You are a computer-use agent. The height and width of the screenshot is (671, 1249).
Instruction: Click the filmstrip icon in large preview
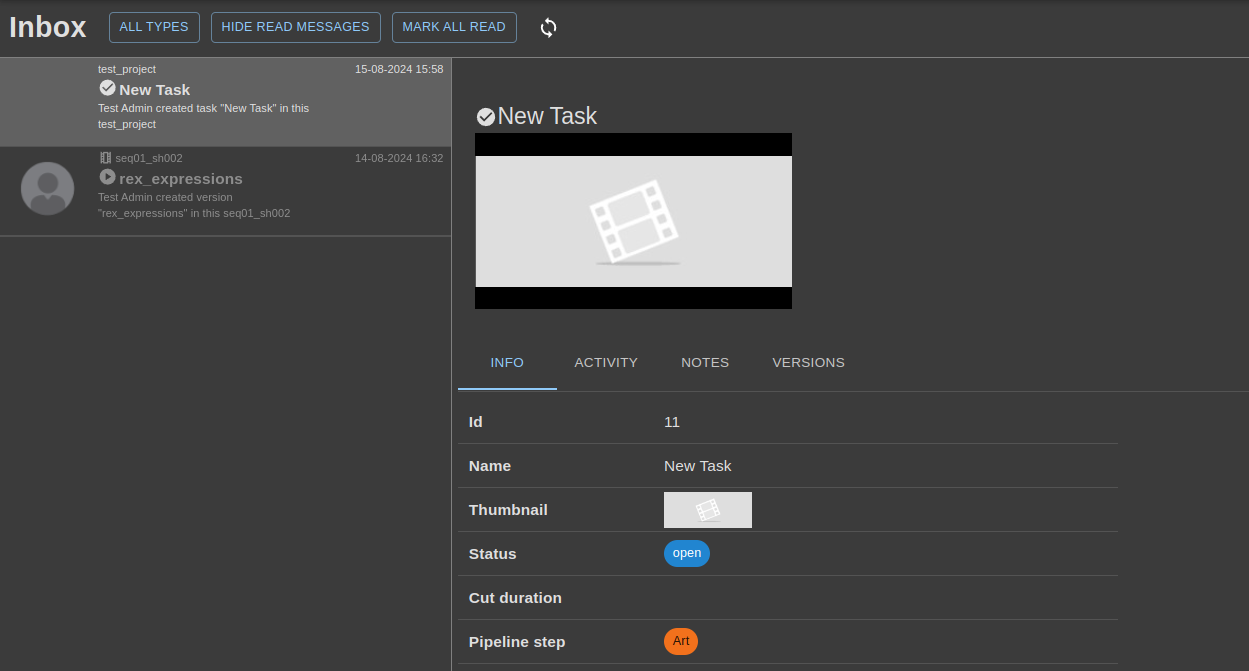click(632, 220)
